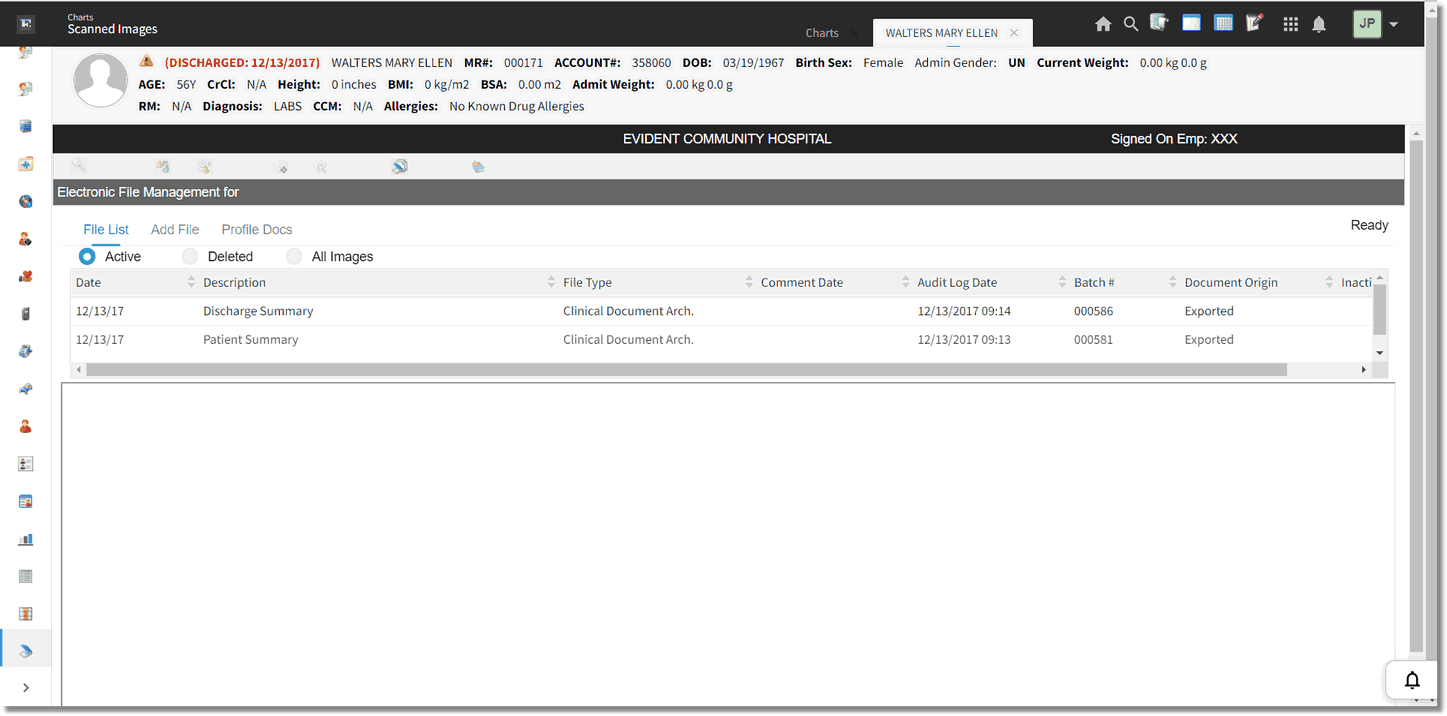Click the gray phone device sidebar icon
Image resolution: width=1447 pixels, height=716 pixels.
coord(26,314)
